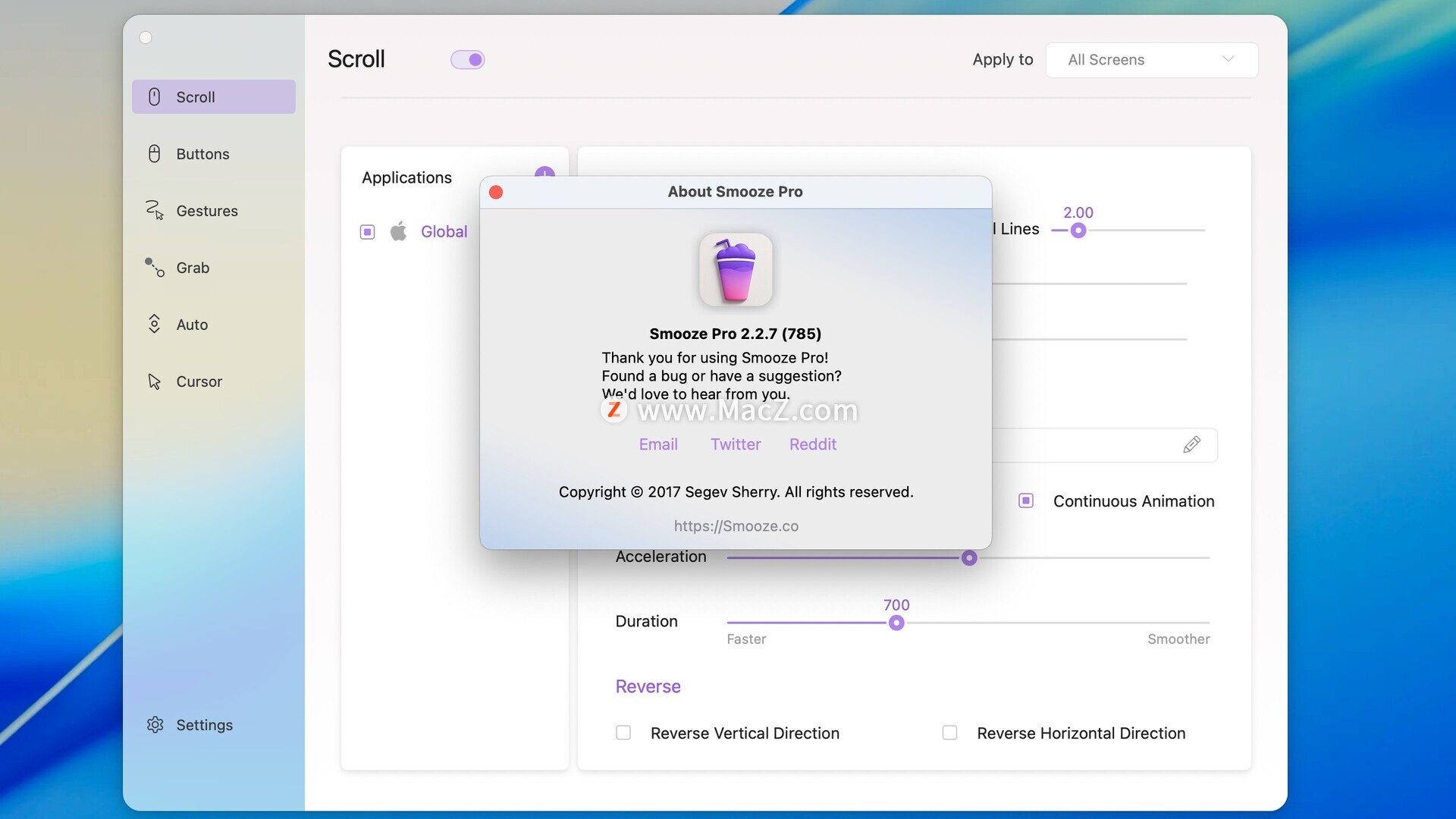Click the Faster label under Duration

[746, 639]
